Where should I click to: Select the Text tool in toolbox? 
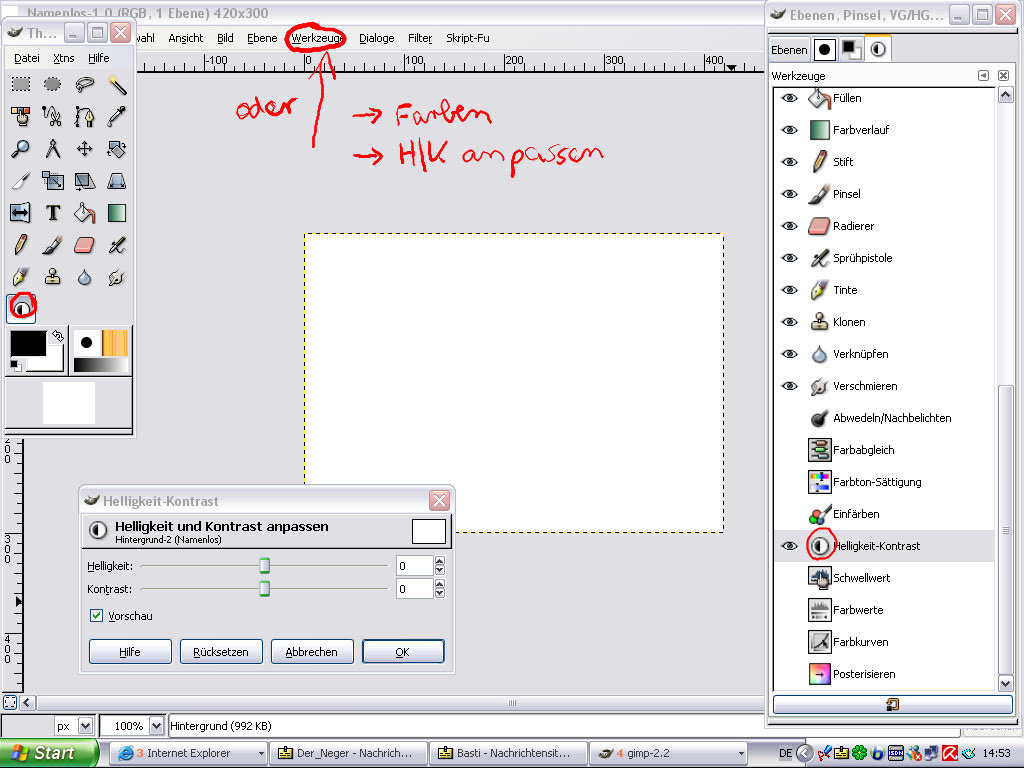pos(52,213)
